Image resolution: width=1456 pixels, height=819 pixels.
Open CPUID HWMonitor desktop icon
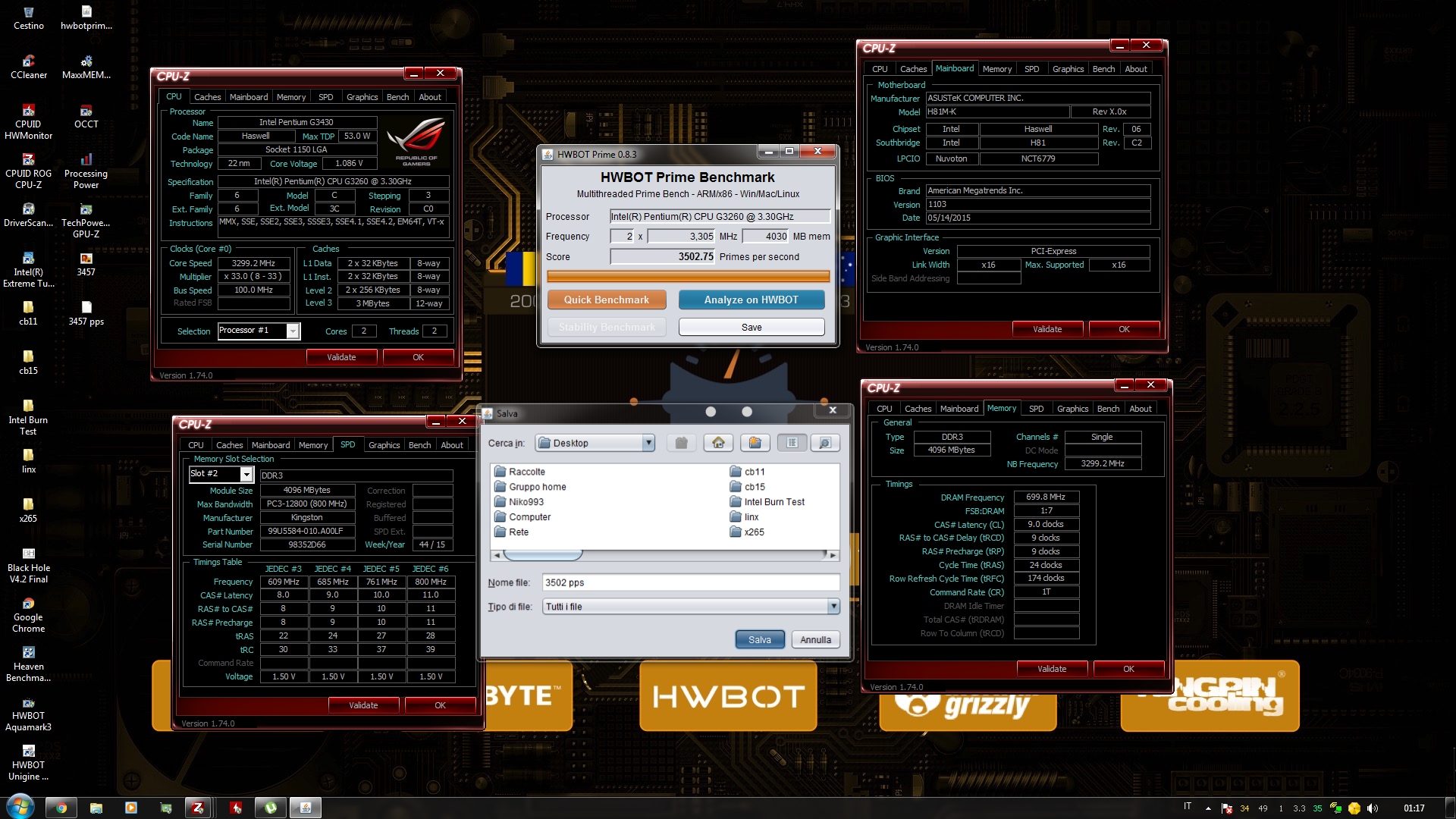click(28, 123)
